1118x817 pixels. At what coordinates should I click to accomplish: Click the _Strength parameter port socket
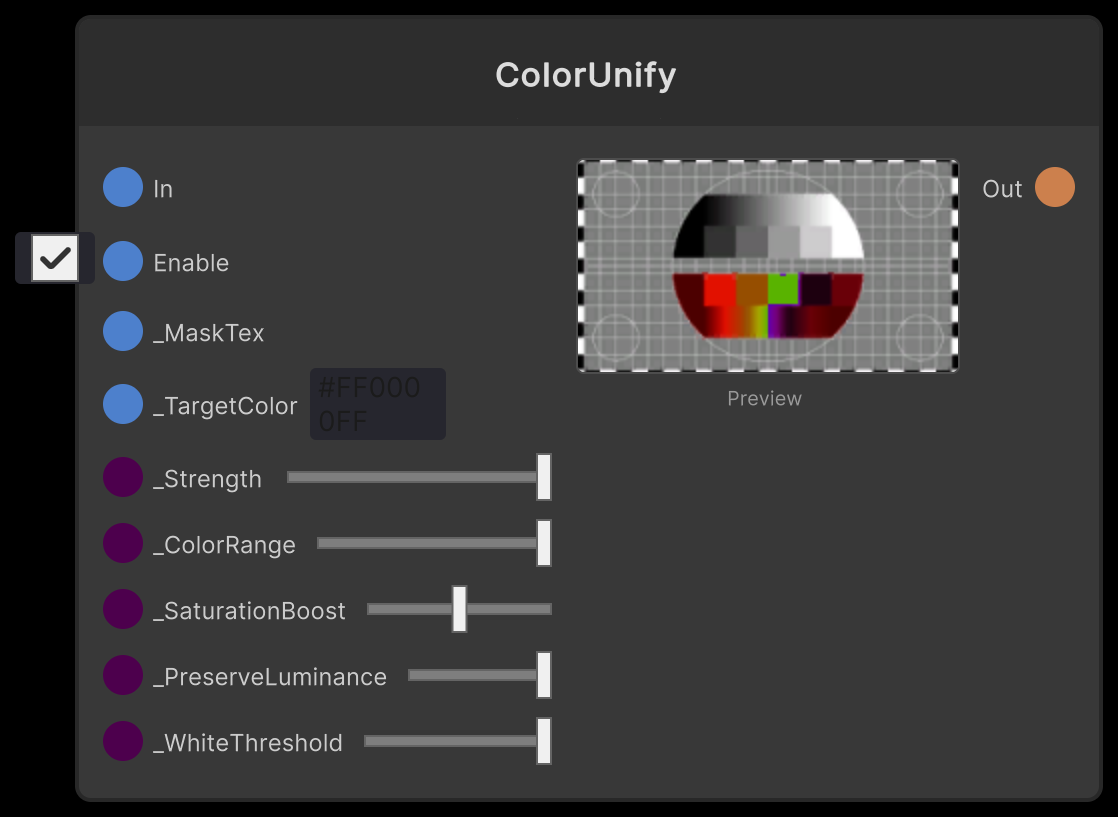[x=123, y=477]
